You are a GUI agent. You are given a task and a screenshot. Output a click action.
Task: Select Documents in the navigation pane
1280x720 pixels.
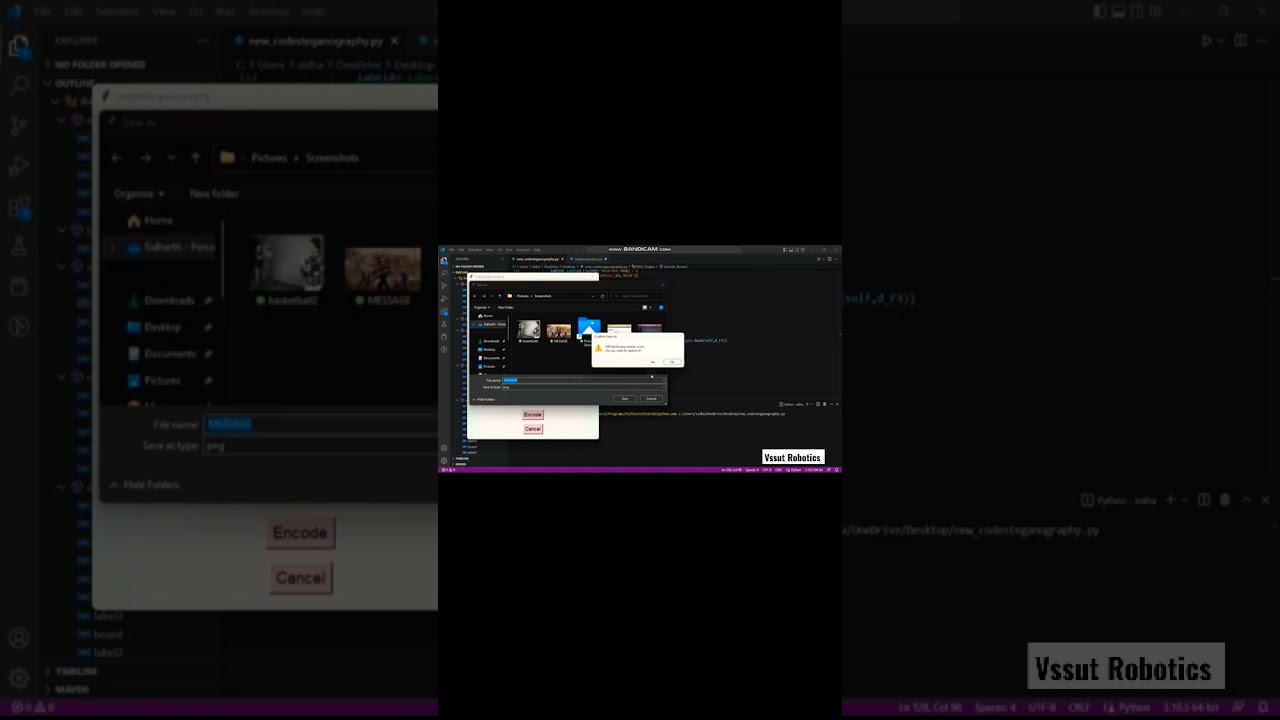[491, 358]
